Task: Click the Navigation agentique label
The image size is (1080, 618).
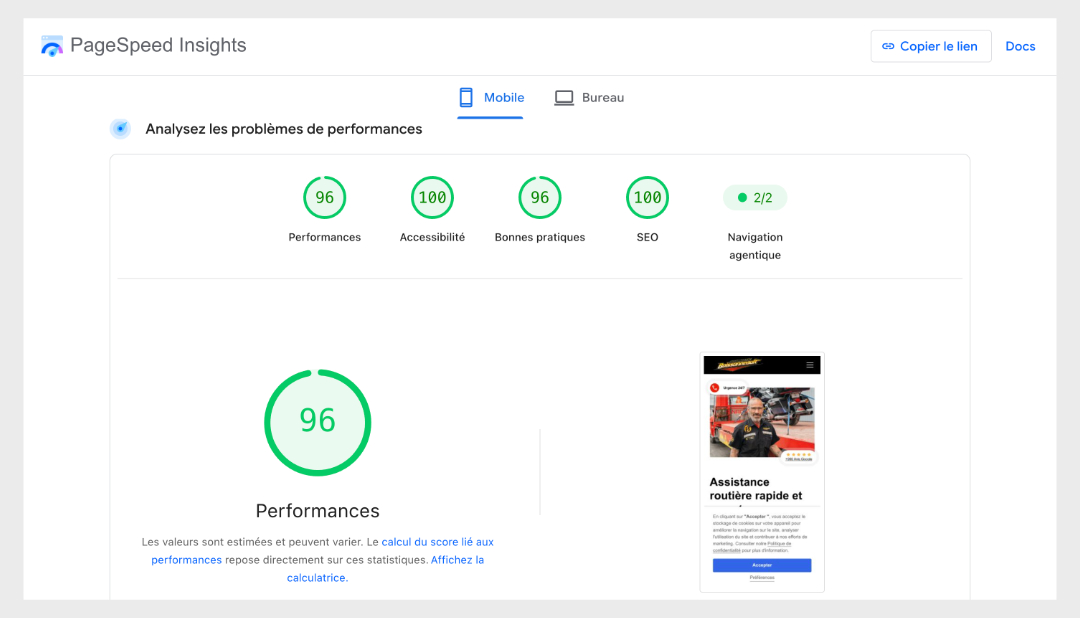Action: (x=755, y=246)
